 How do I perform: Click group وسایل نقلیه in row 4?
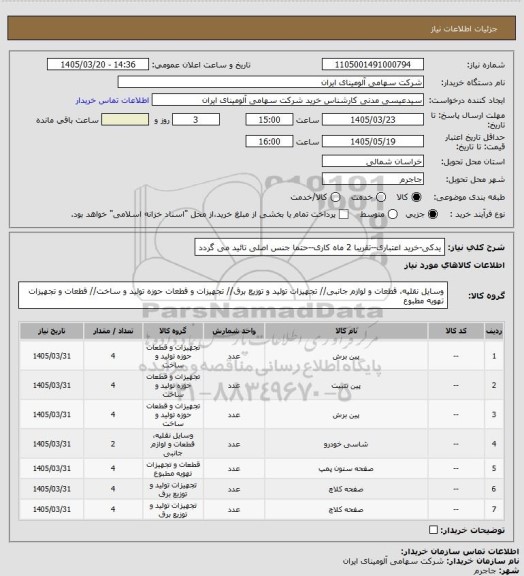173,444
